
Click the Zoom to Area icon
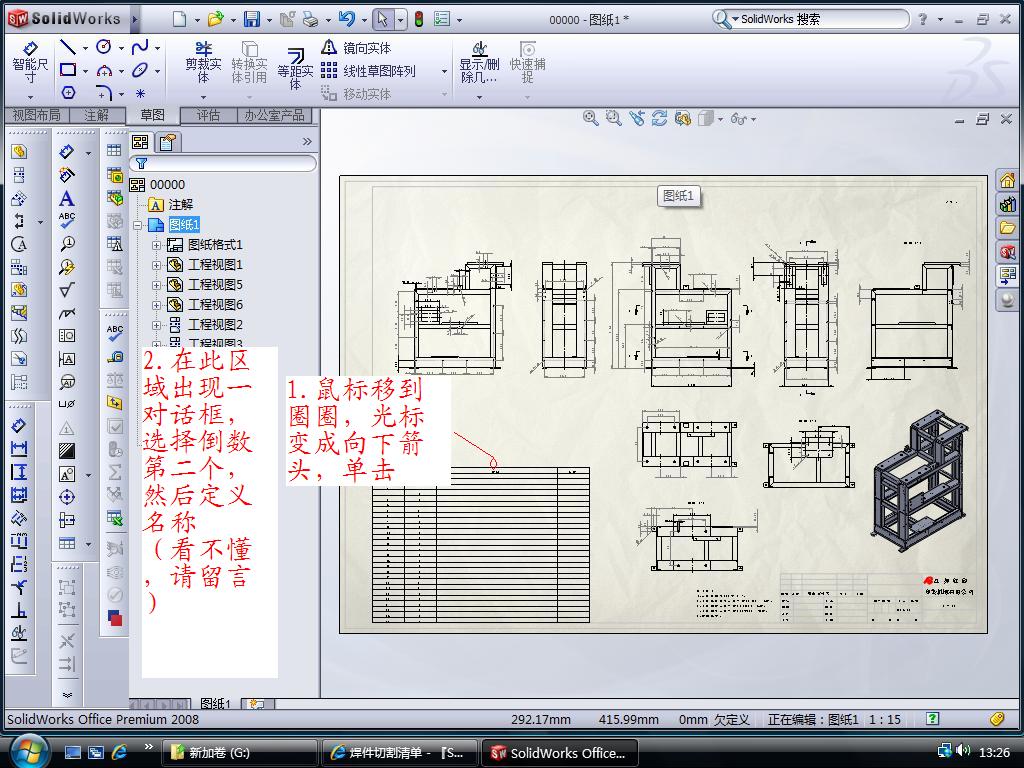click(613, 118)
